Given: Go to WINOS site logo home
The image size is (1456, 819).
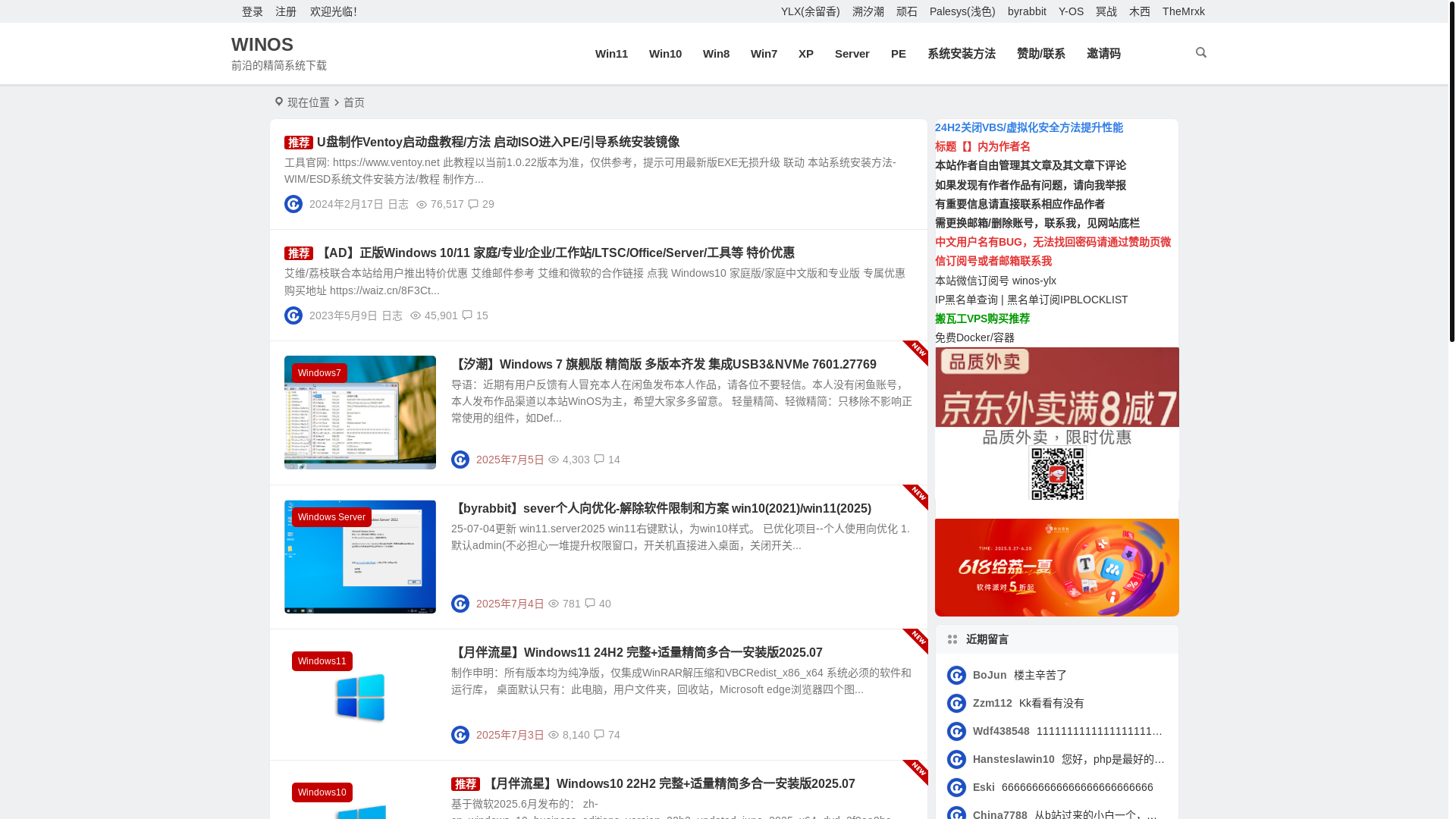Looking at the screenshot, I should coord(262,45).
